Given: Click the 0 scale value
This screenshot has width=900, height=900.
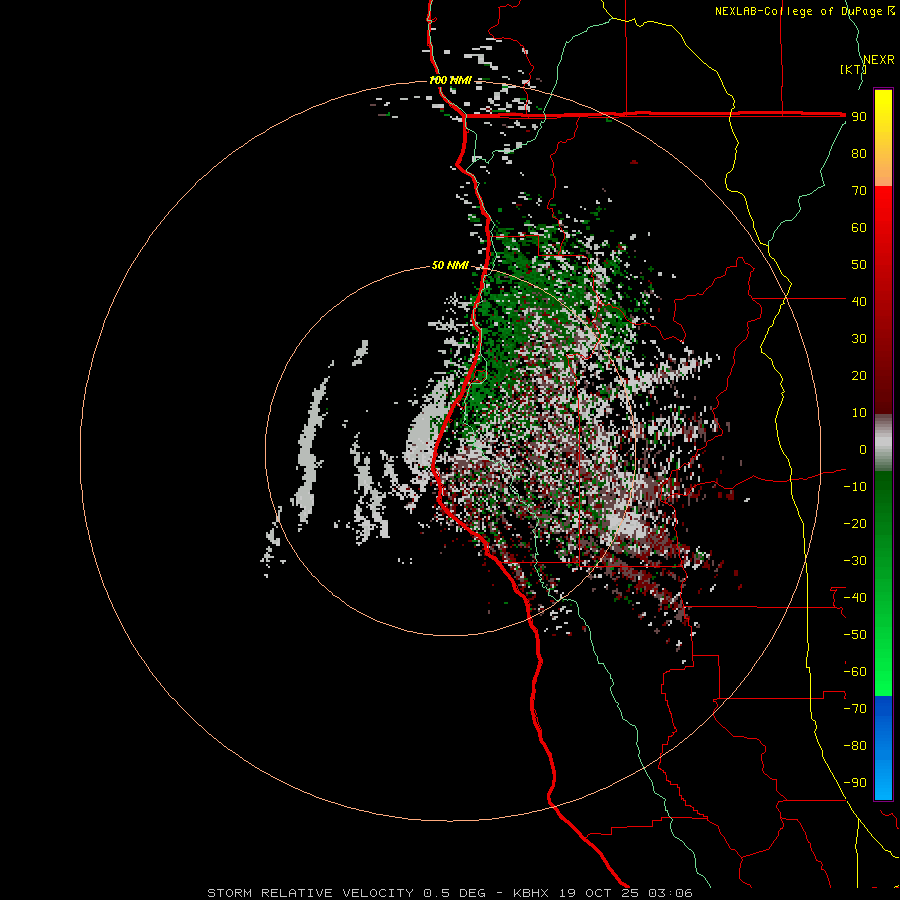Looking at the screenshot, I should (x=863, y=450).
